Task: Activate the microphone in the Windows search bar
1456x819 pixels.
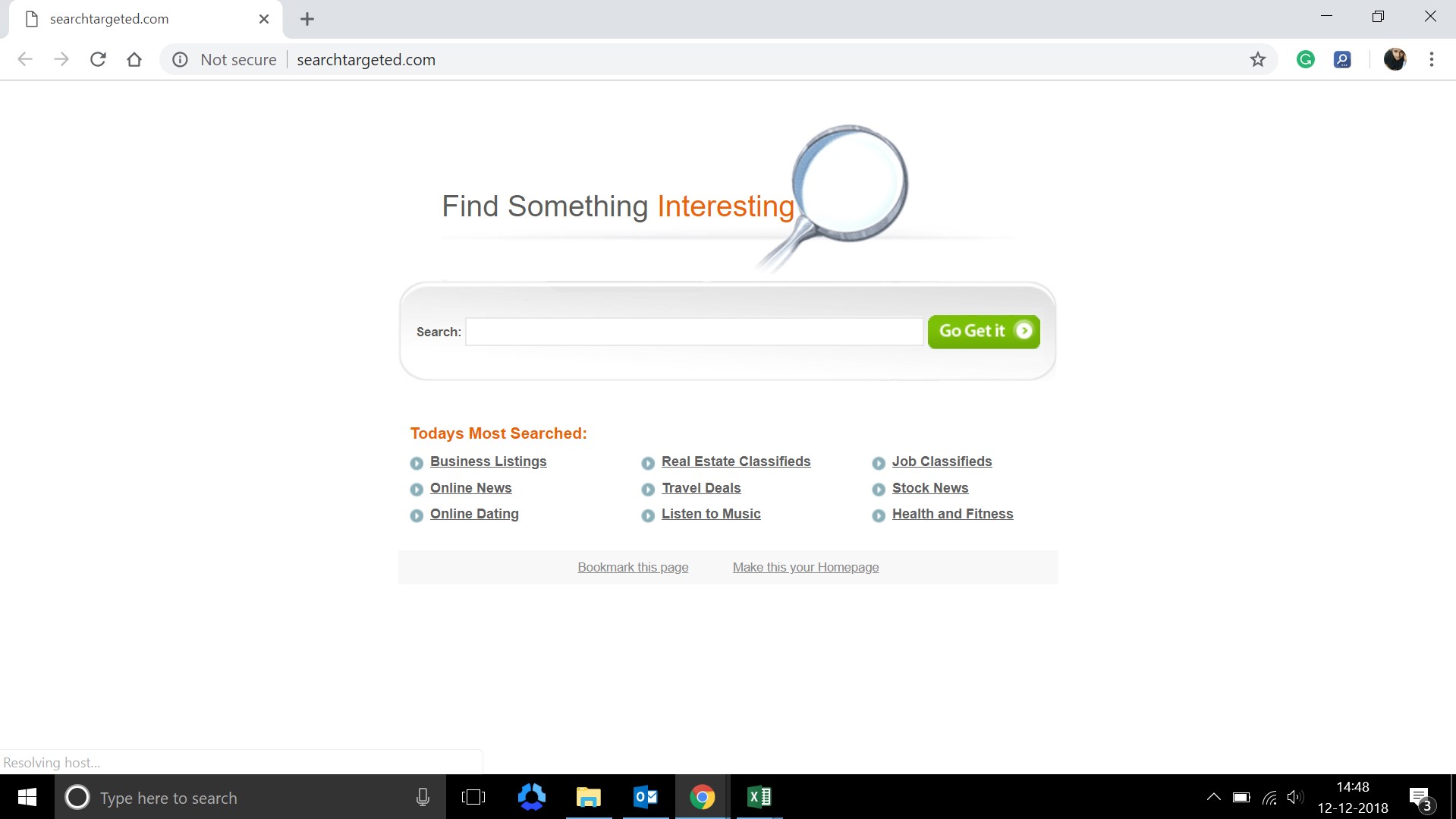Action: tap(422, 797)
